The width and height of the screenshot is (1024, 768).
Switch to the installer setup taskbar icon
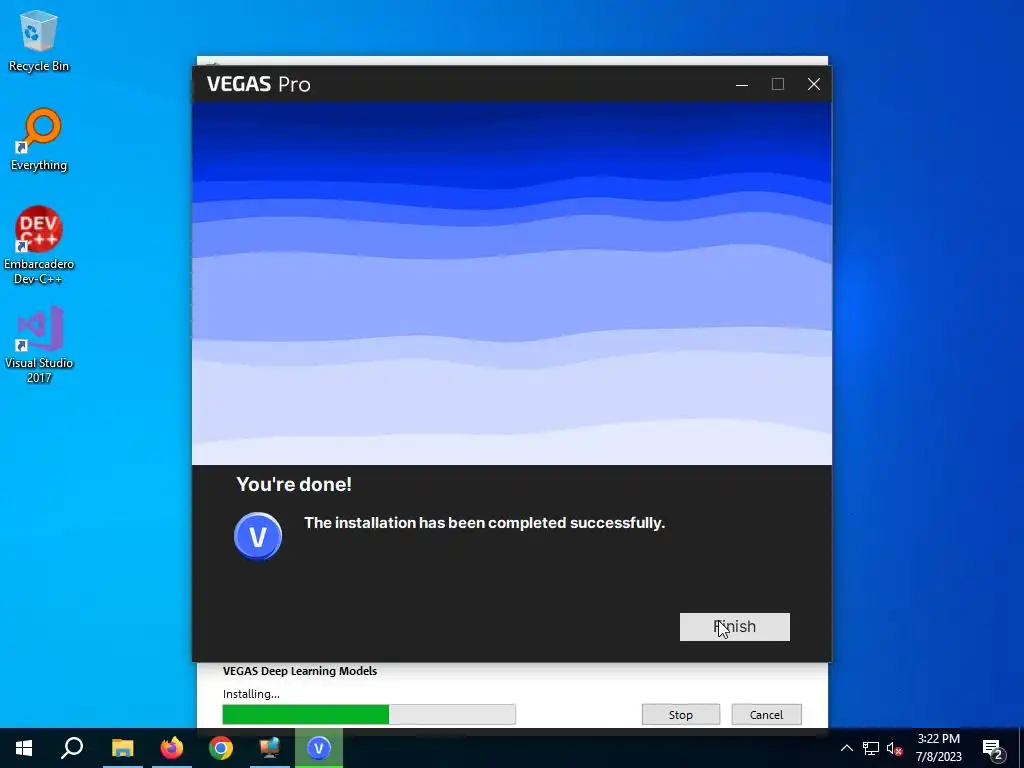click(x=270, y=748)
